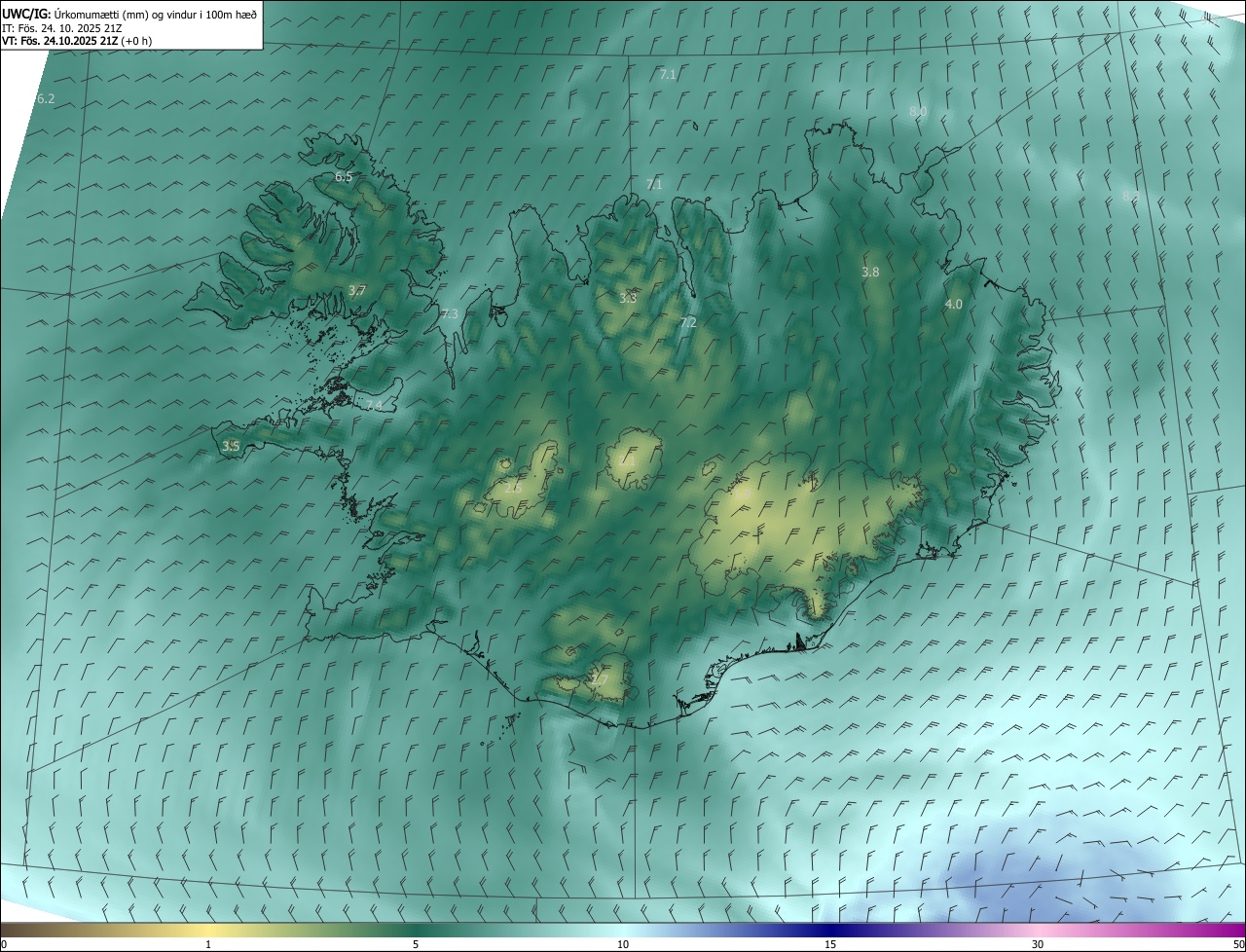Image resolution: width=1246 pixels, height=952 pixels.
Task: Click the 3.7 value label on the map
Action: [x=357, y=290]
